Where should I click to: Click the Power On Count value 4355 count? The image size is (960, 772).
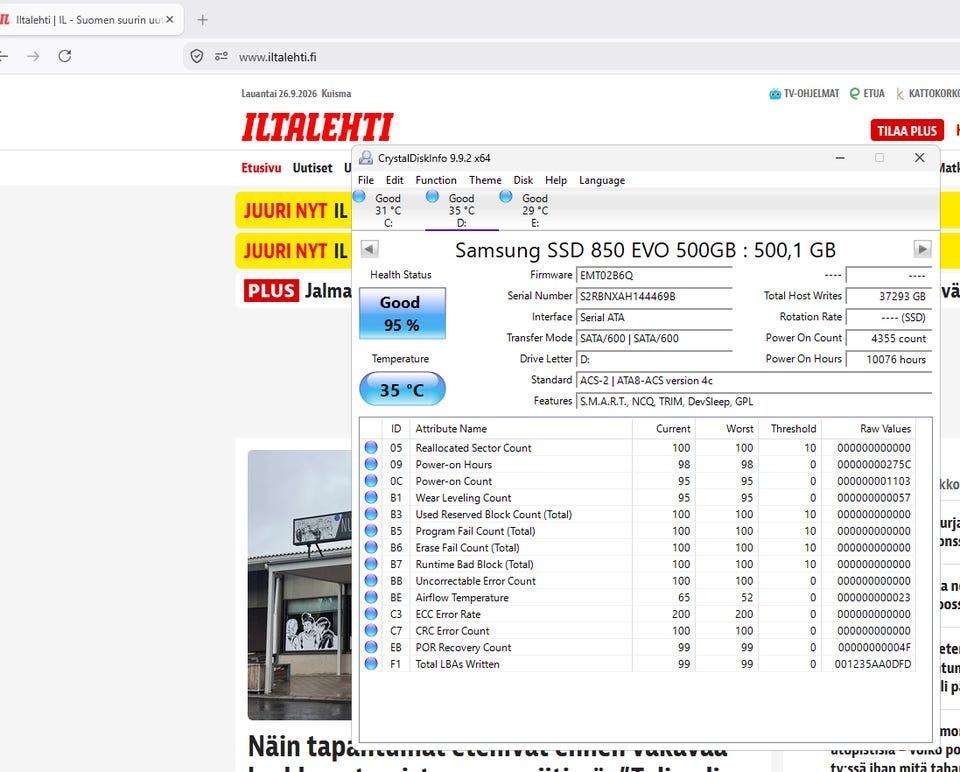pyautogui.click(x=888, y=338)
